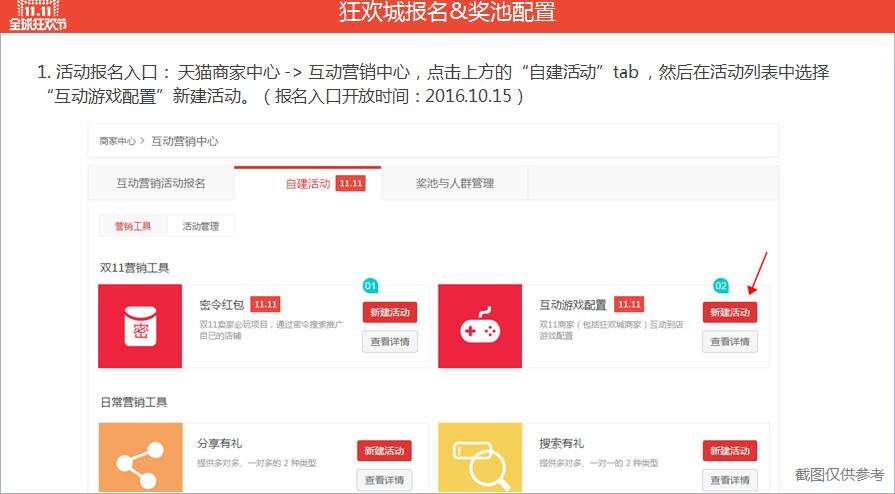Viewport: 895px width, 494px height.
Task: Click the 互动游戏配置 gamepad icon
Action: [x=480, y=326]
